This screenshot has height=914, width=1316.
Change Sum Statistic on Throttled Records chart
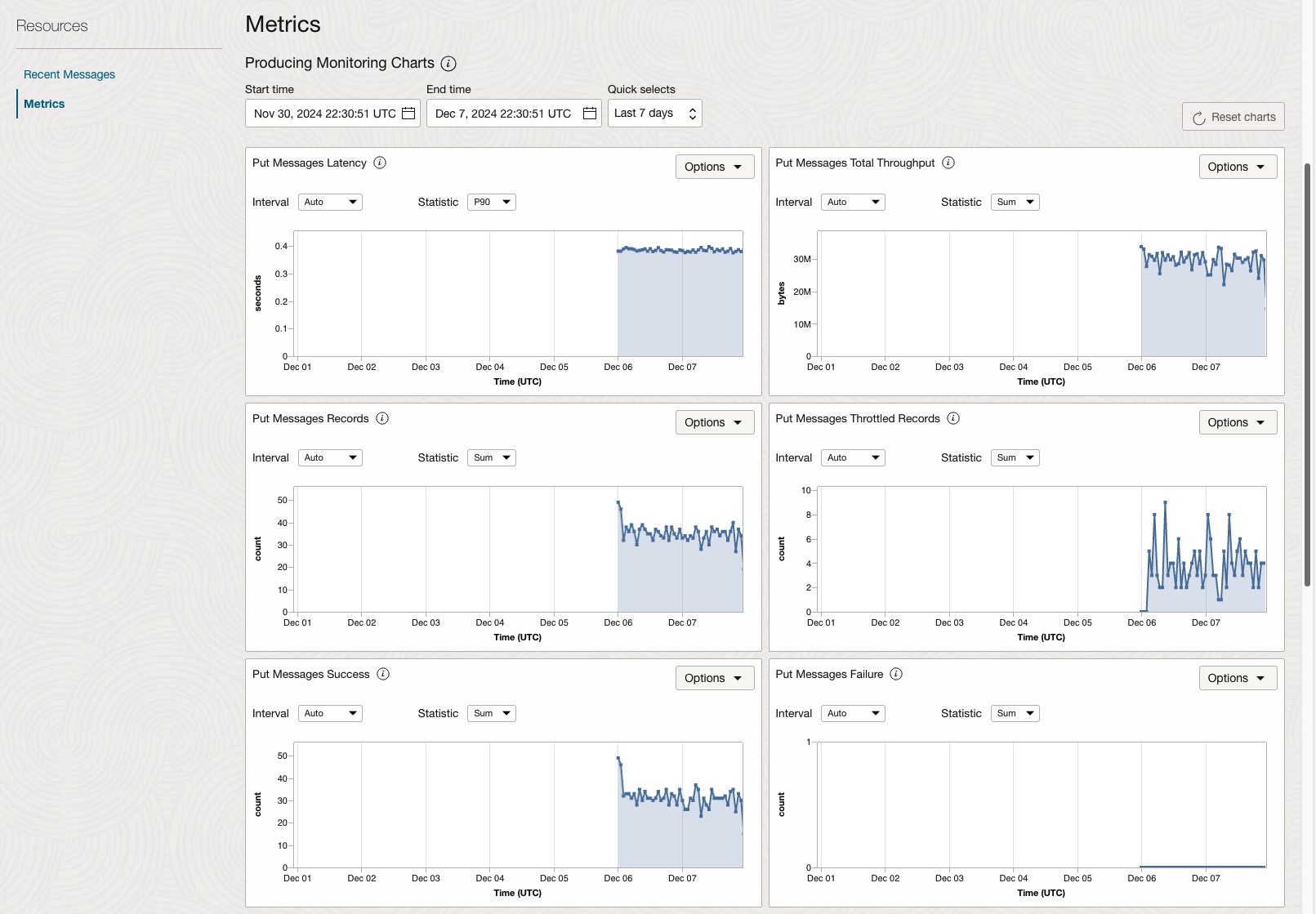(1015, 457)
